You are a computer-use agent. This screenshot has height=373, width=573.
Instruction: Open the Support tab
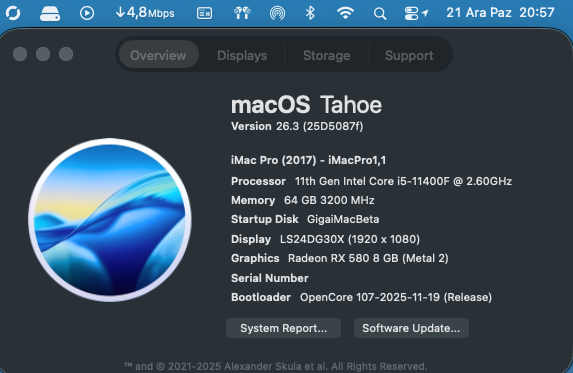[x=409, y=55]
